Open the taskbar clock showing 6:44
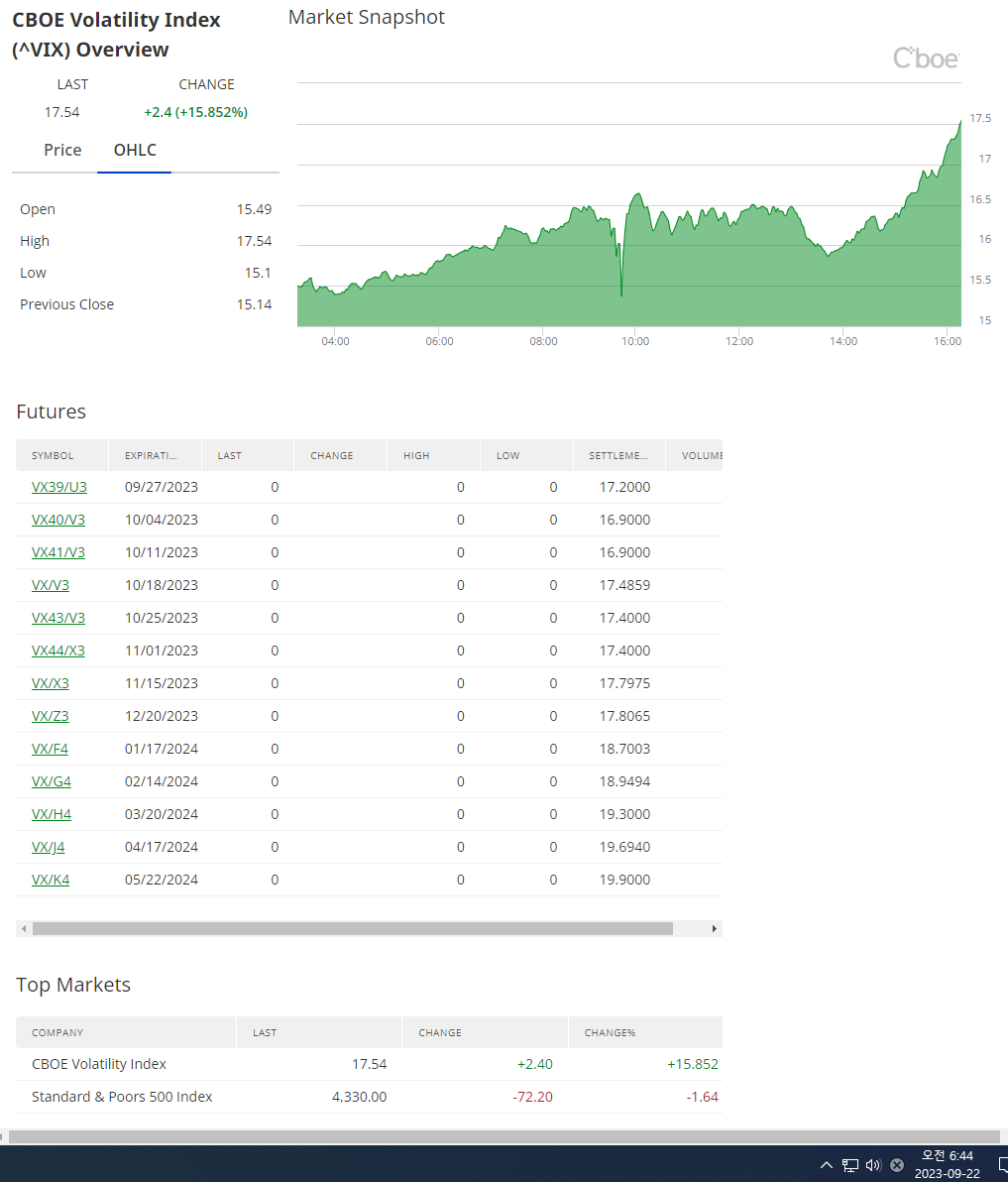The image size is (1008, 1182). 947,1165
